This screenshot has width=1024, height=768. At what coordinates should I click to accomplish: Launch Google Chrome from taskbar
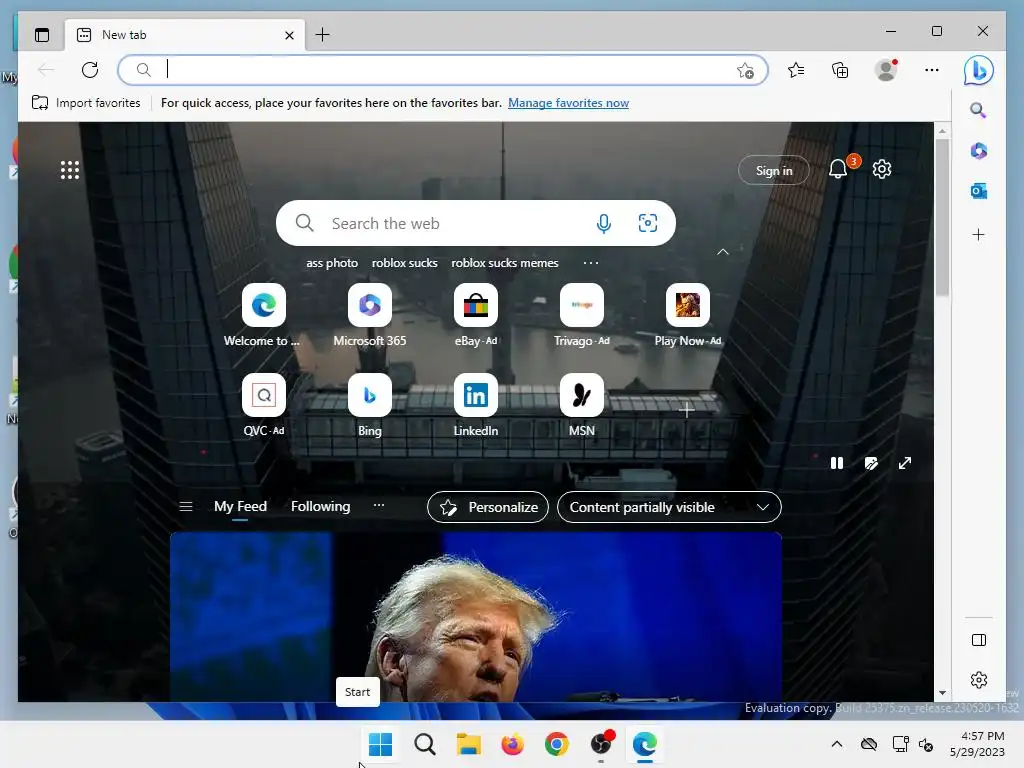coord(556,744)
